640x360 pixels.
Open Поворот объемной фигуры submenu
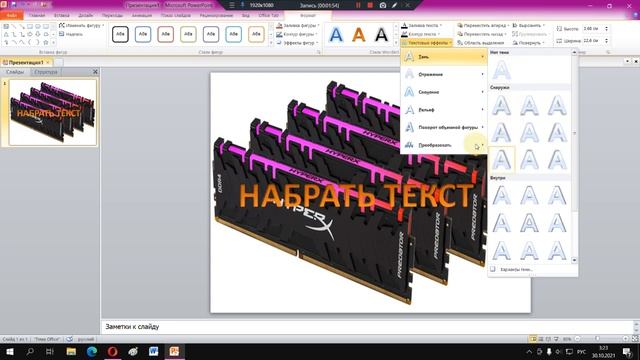click(x=444, y=127)
